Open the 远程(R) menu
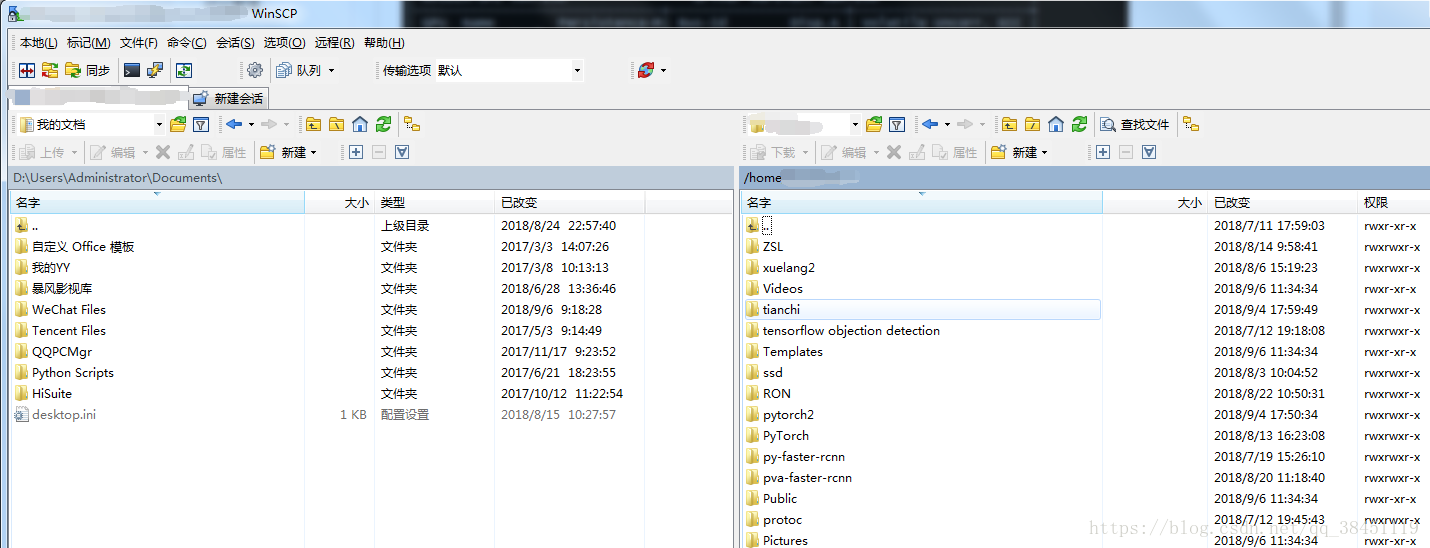Screen dimensions: 1430x548 click(x=334, y=42)
